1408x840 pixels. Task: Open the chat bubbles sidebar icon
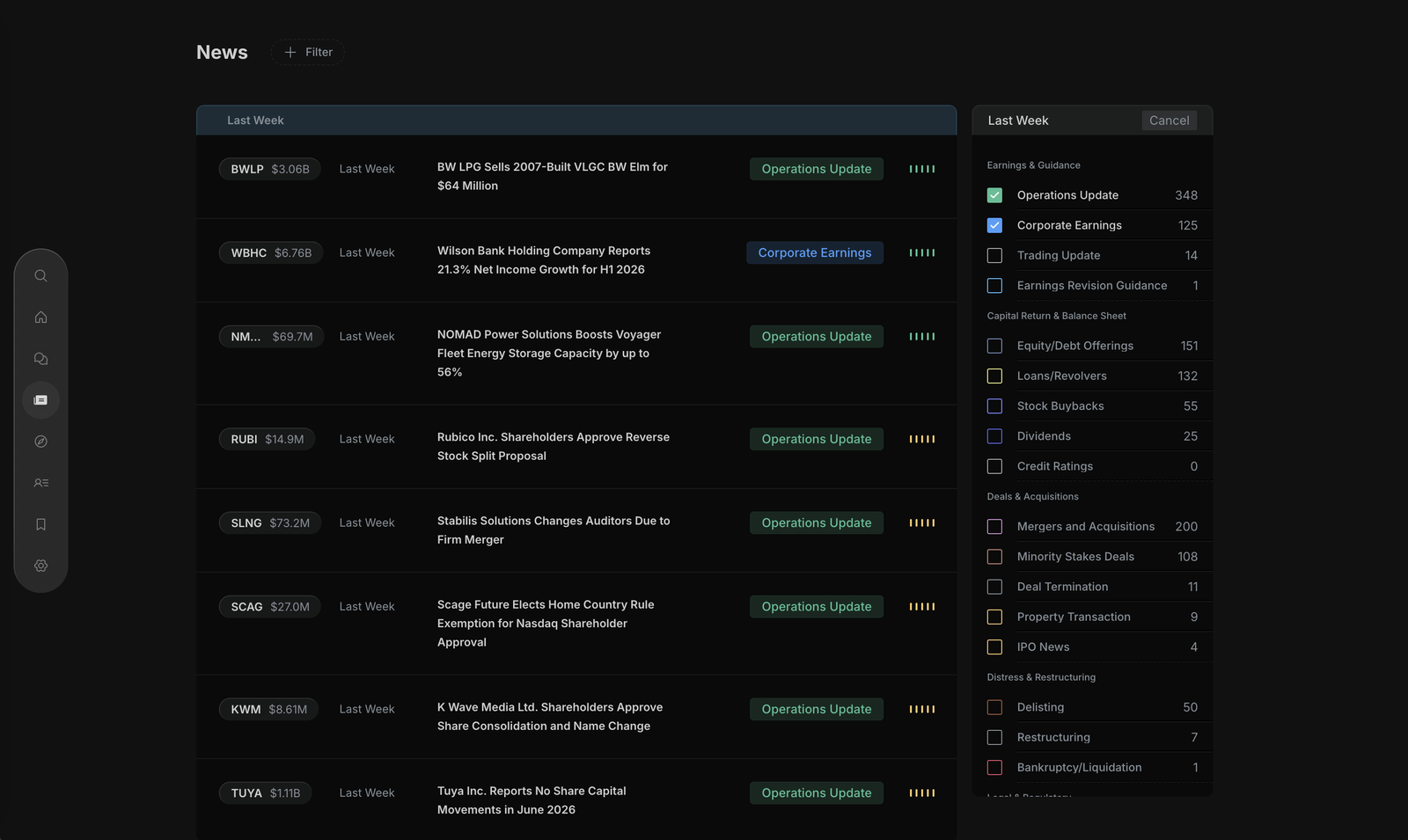(x=40, y=359)
